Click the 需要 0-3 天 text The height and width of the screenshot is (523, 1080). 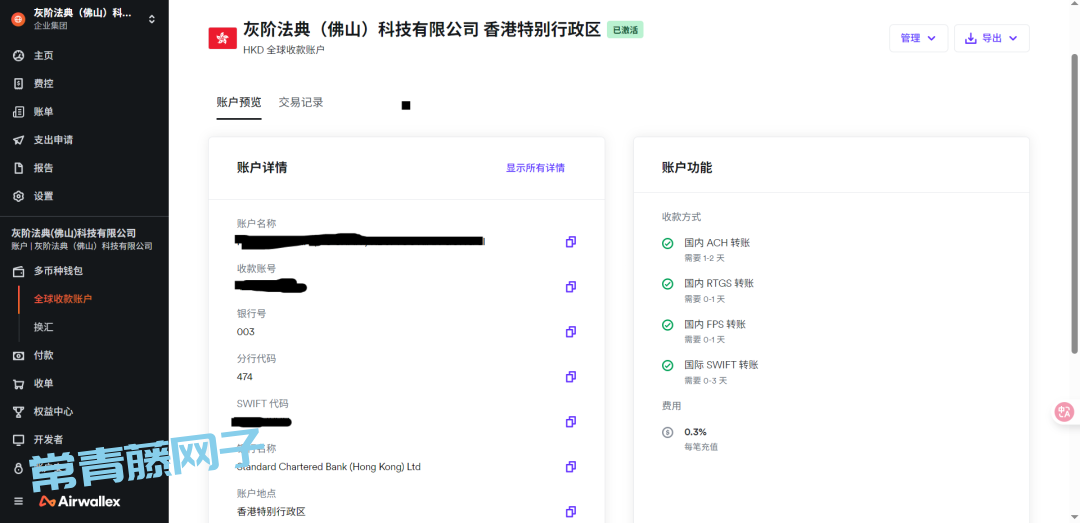705,380
